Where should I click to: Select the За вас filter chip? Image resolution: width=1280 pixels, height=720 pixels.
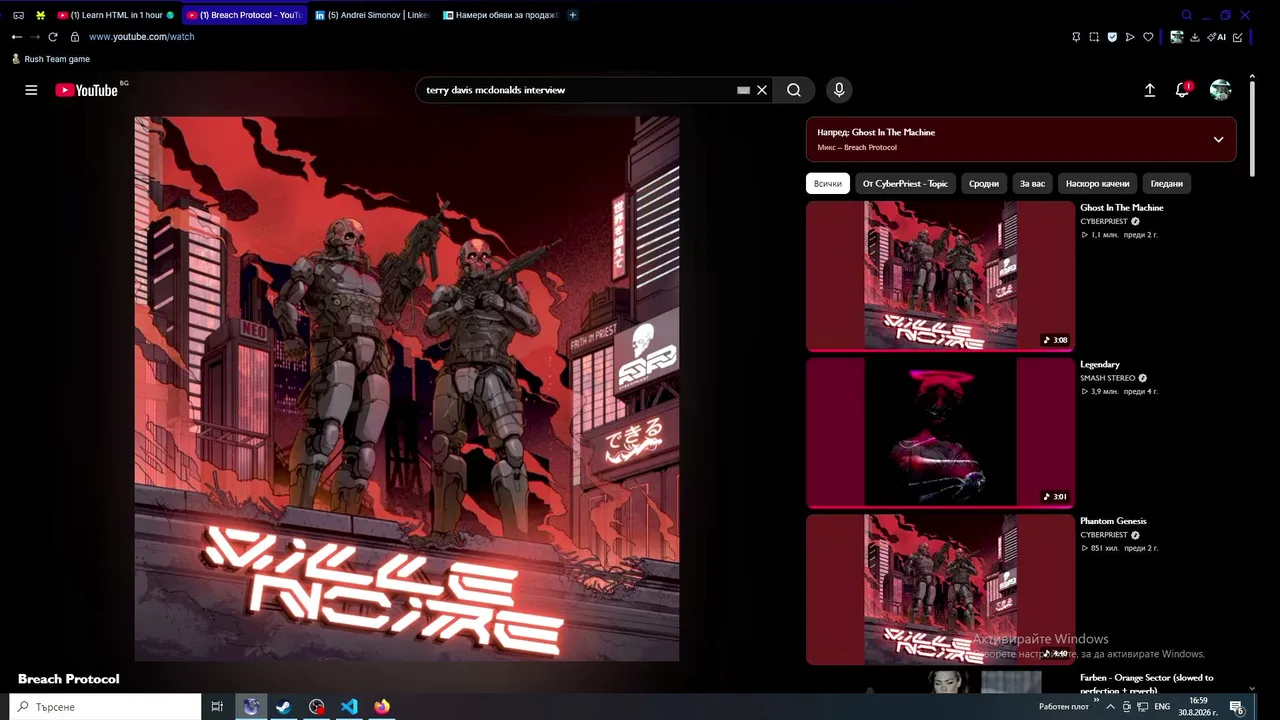[1032, 184]
